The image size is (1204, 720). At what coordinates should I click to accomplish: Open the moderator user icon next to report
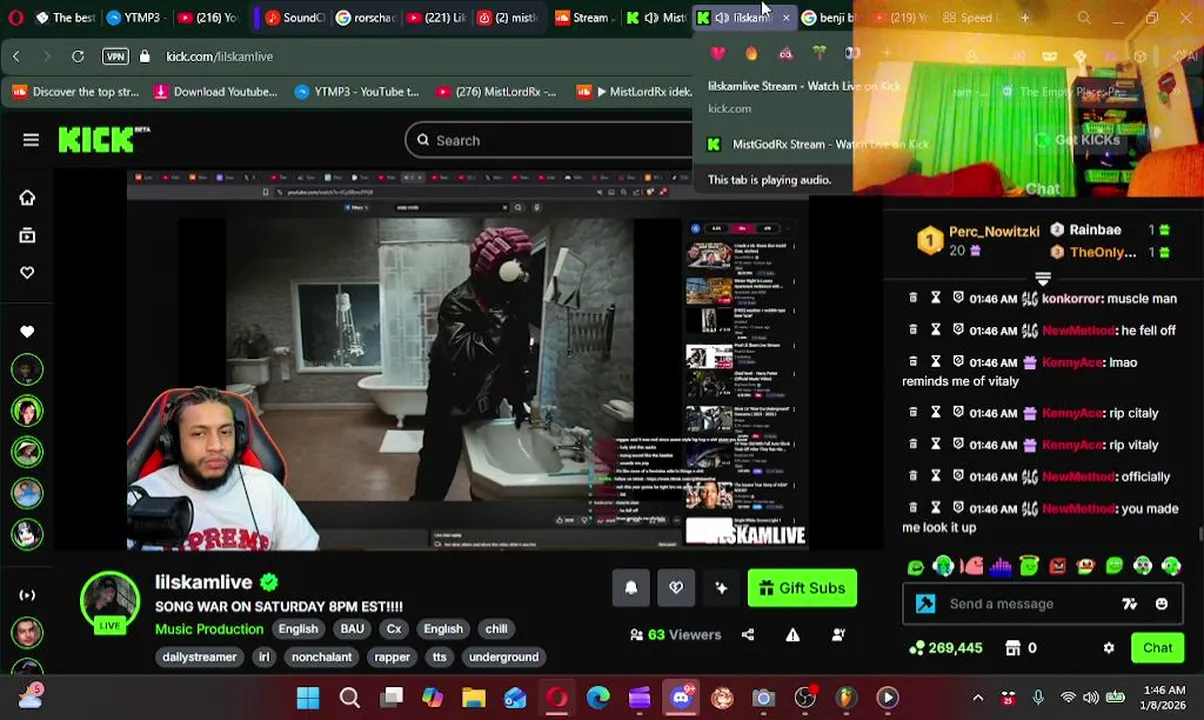tap(839, 634)
